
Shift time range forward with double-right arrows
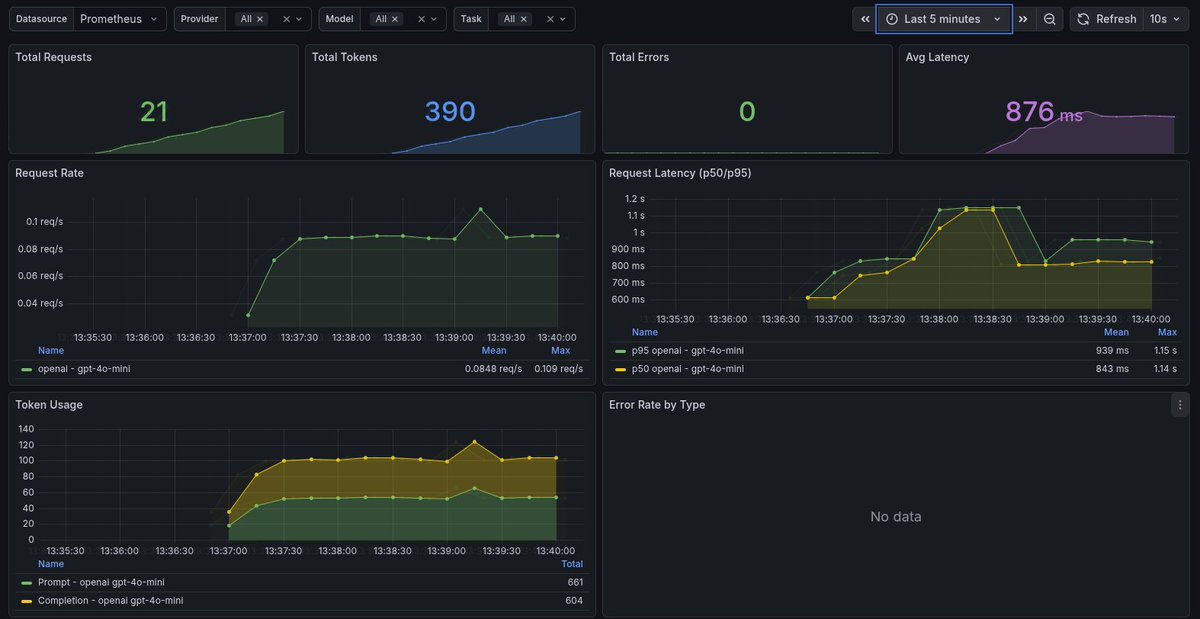(x=1023, y=19)
